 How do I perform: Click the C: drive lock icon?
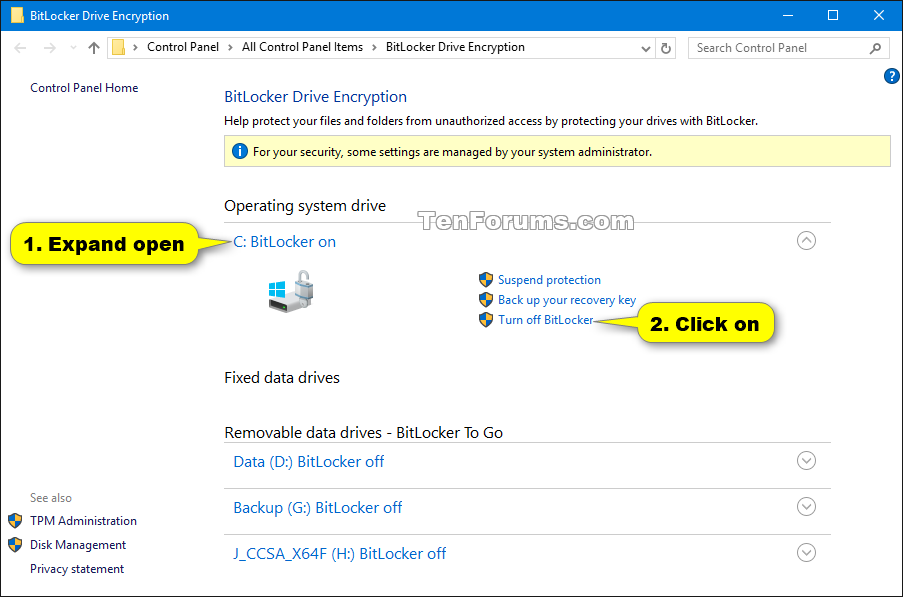click(291, 292)
